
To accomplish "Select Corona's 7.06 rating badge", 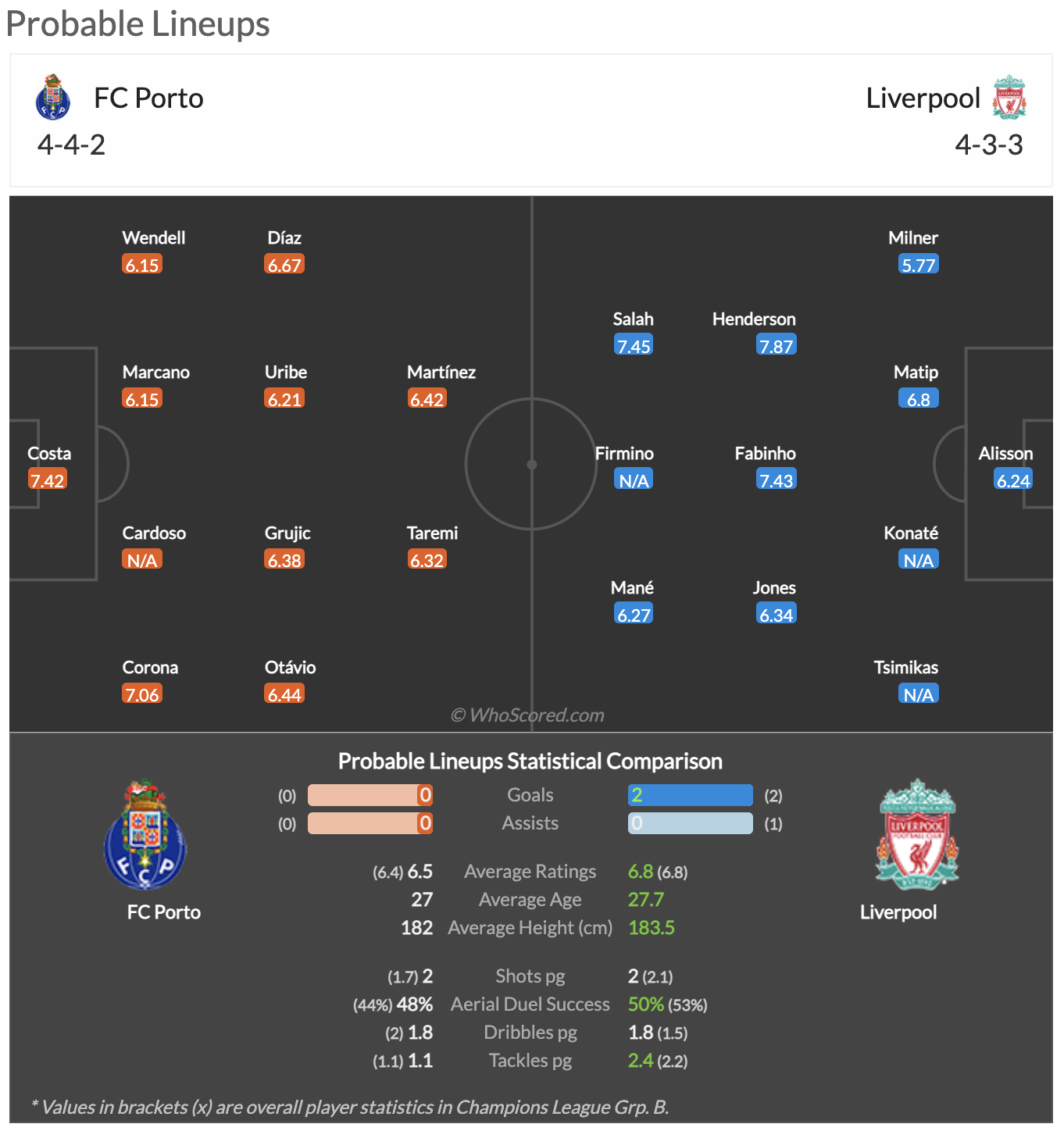I will (142, 694).
